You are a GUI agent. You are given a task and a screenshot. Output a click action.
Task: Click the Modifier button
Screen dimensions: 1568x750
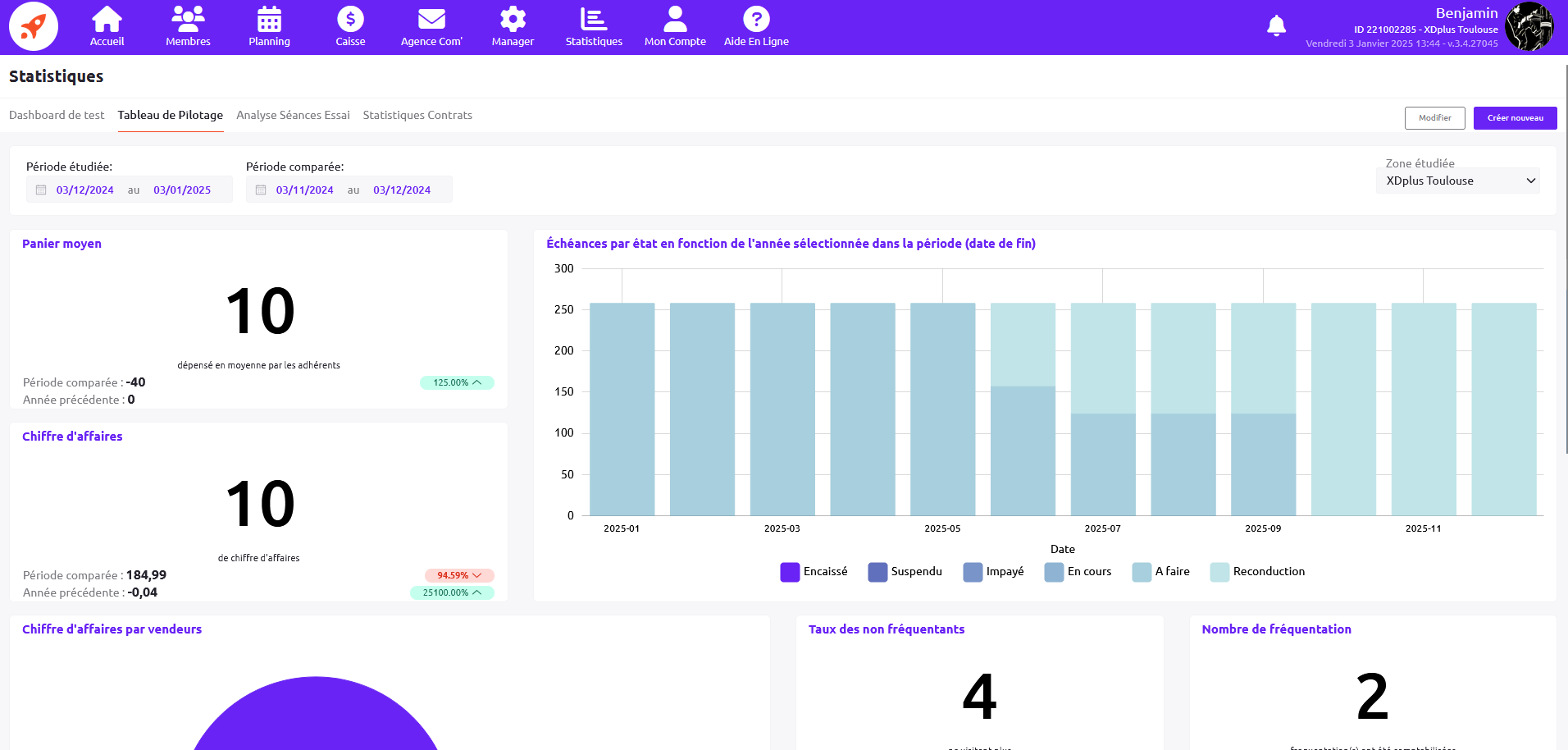coord(1434,118)
